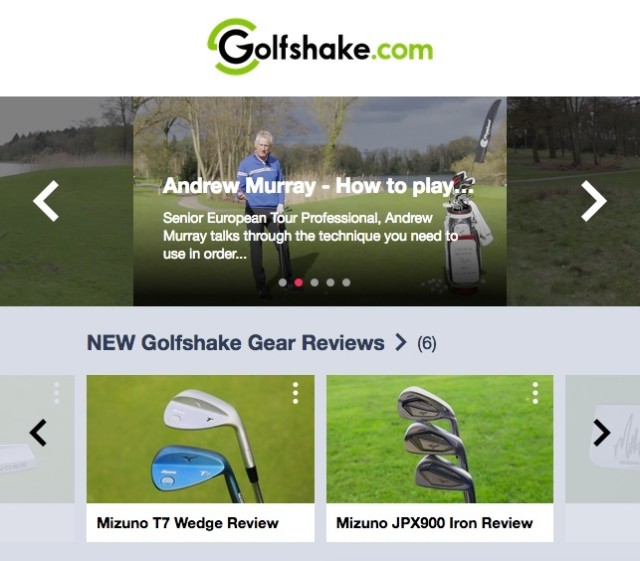Advance to next hero carousel slide
The image size is (640, 561).
tap(593, 201)
